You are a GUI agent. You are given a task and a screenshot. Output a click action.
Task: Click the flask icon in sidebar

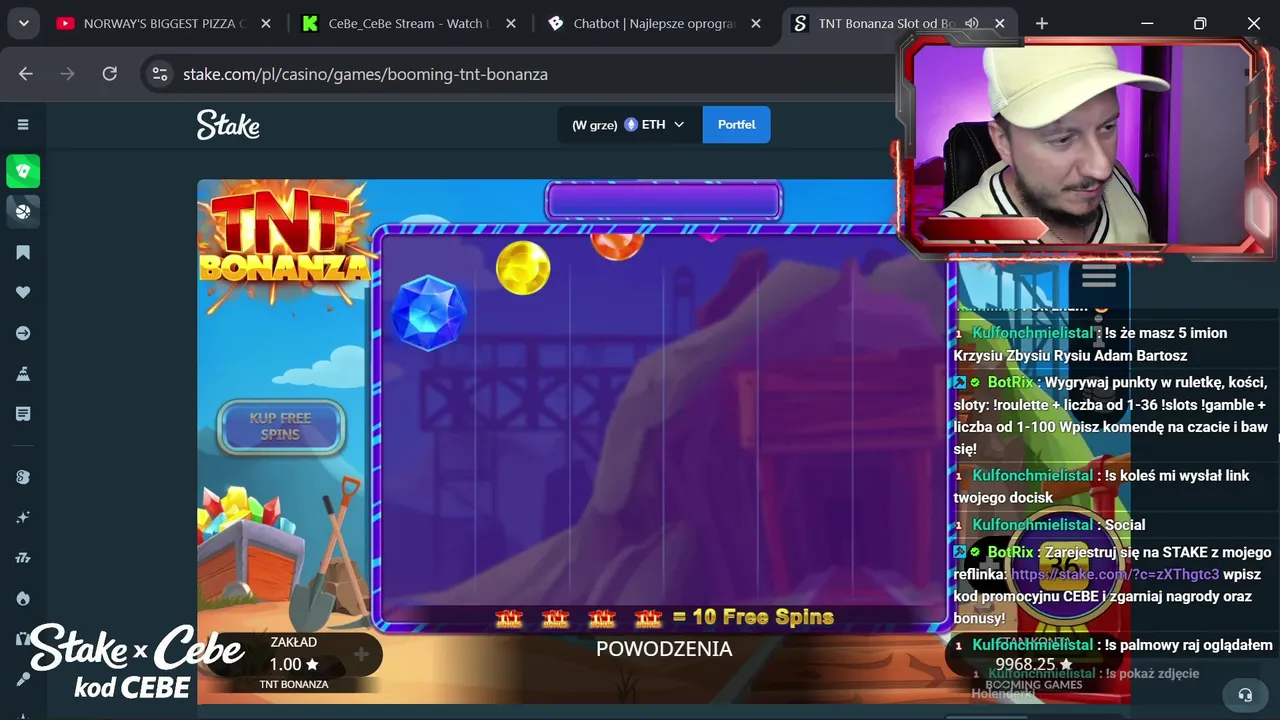pos(23,374)
